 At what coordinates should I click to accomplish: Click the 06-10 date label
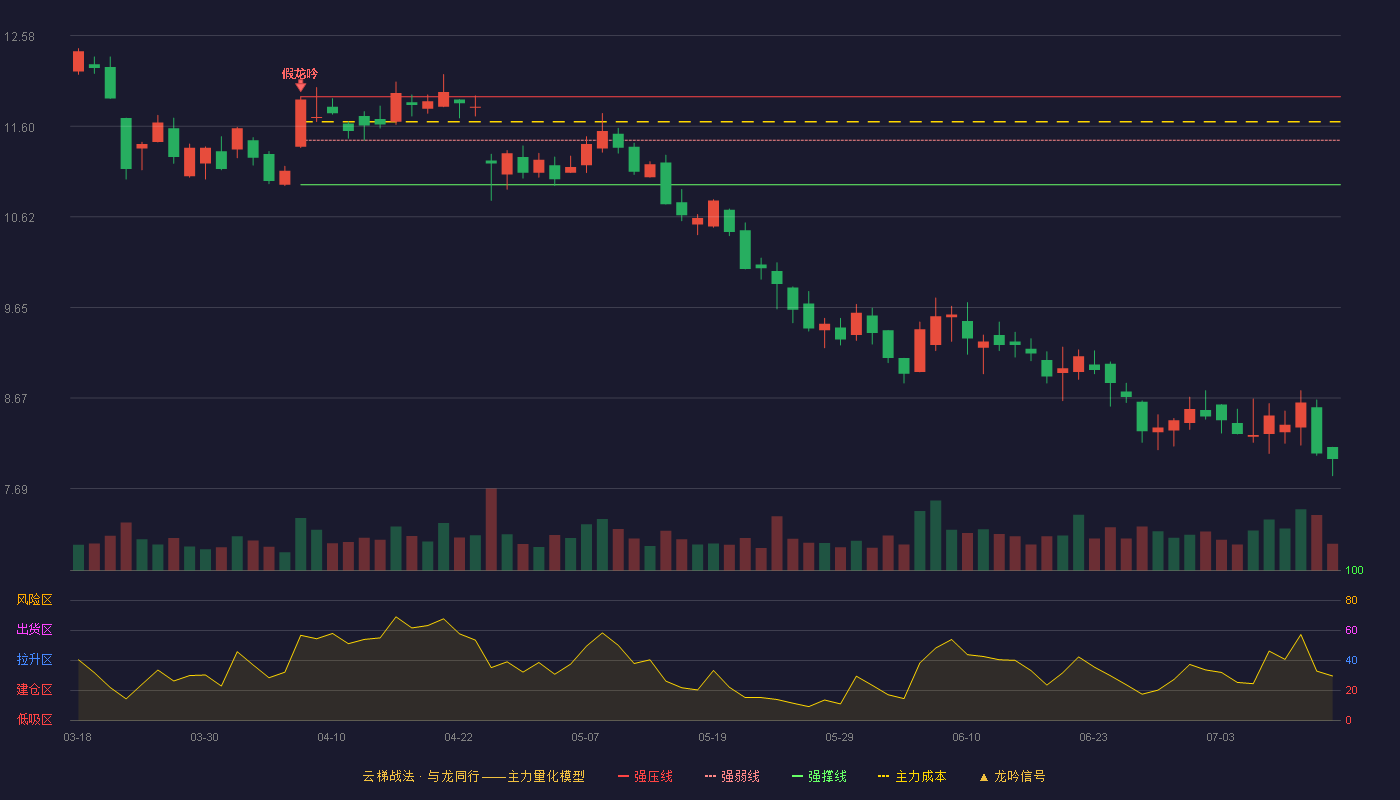point(966,737)
